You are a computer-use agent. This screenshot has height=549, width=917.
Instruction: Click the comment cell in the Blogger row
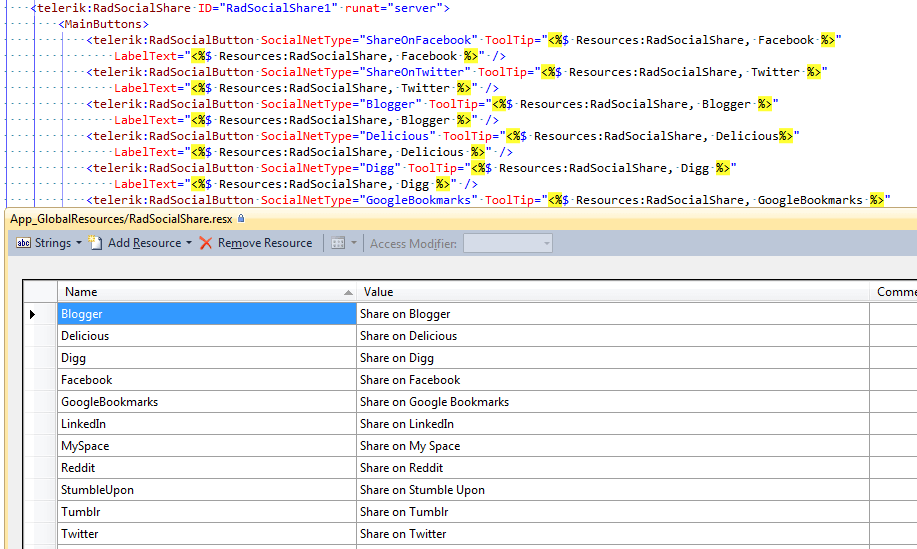[x=893, y=314]
